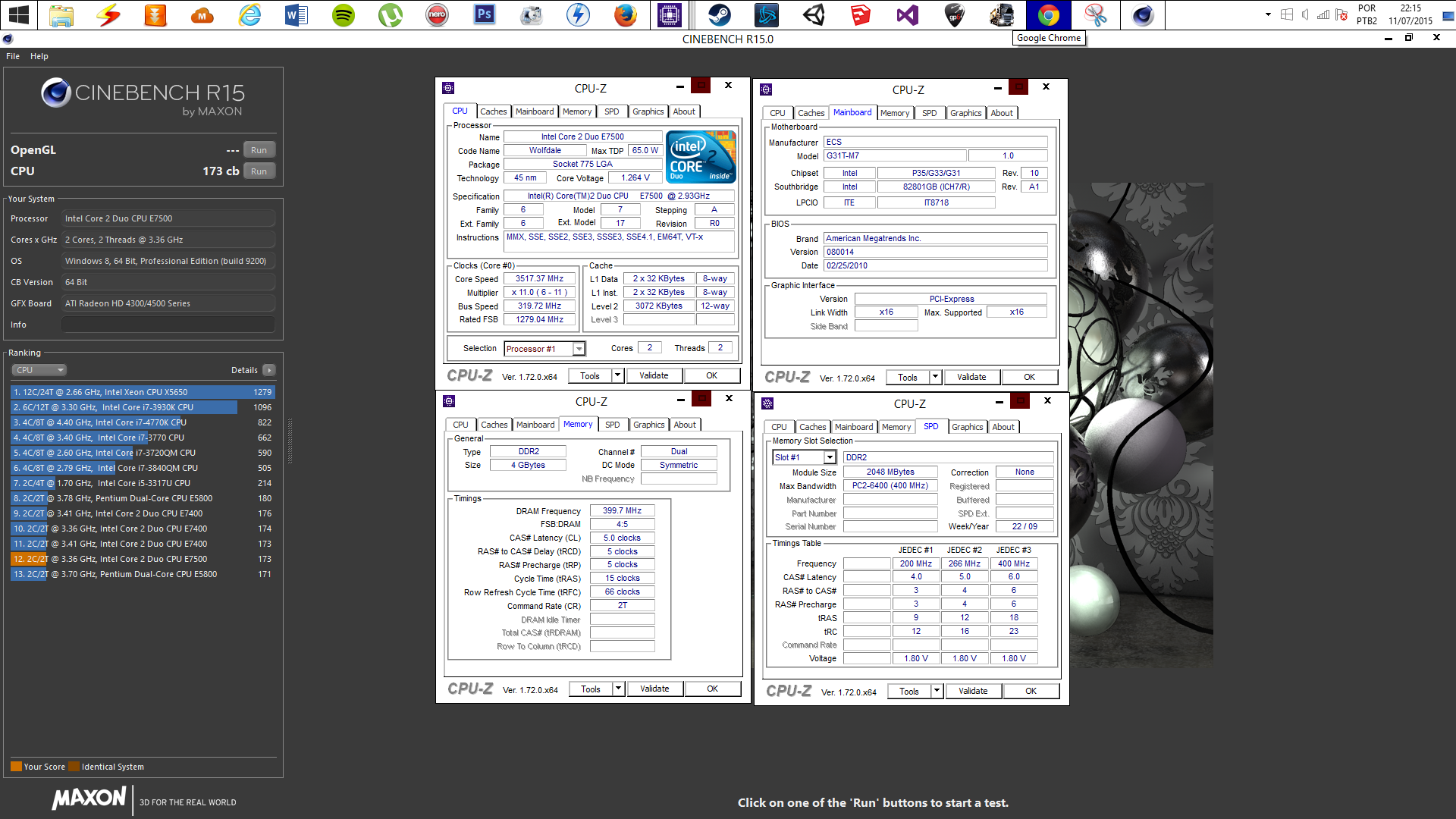1456x819 pixels.
Task: Select the Pentium E5800 3.78 GHz ranking row
Action: point(143,498)
